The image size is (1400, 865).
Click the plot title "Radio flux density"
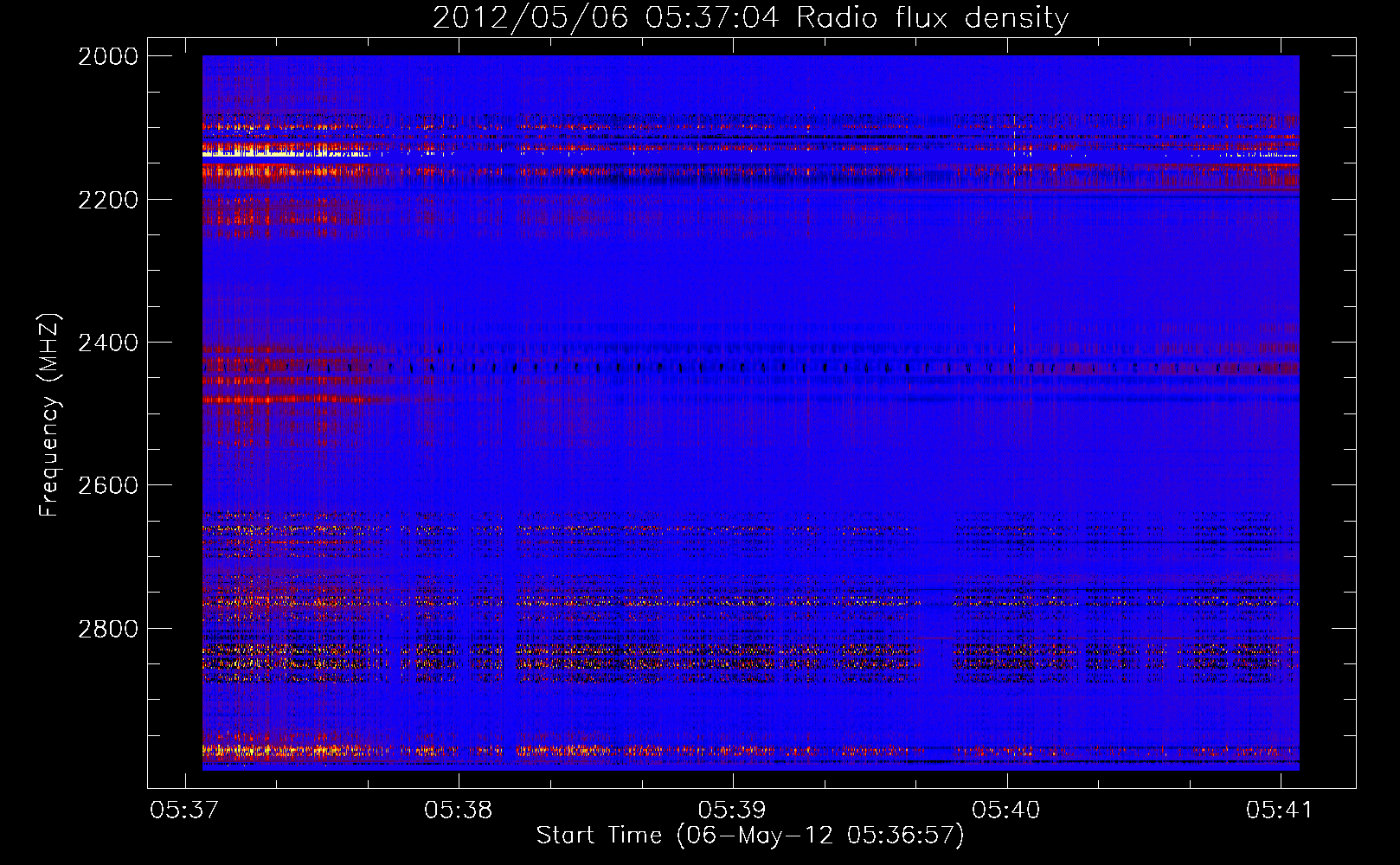point(932,18)
